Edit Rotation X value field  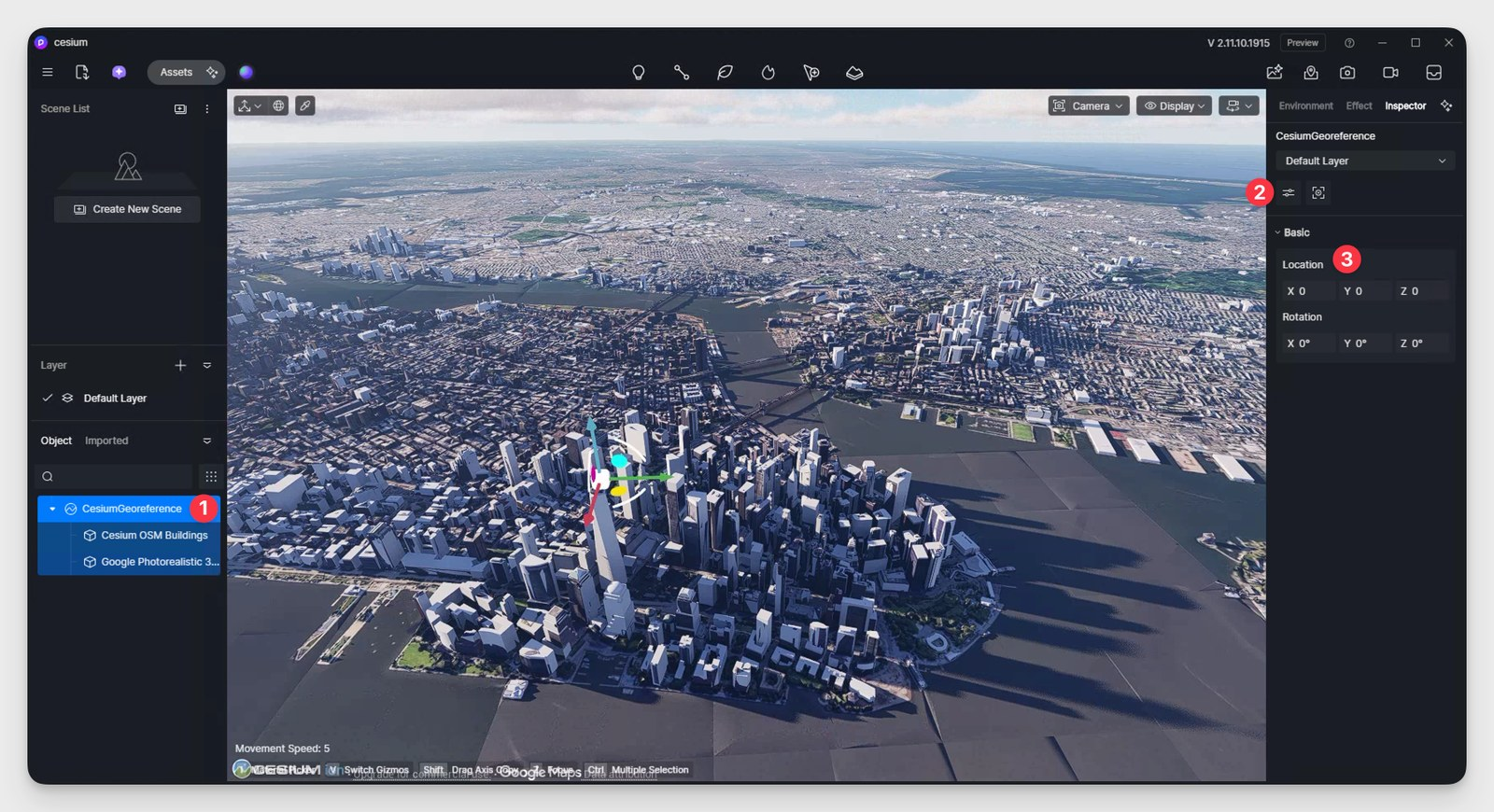[1307, 343]
